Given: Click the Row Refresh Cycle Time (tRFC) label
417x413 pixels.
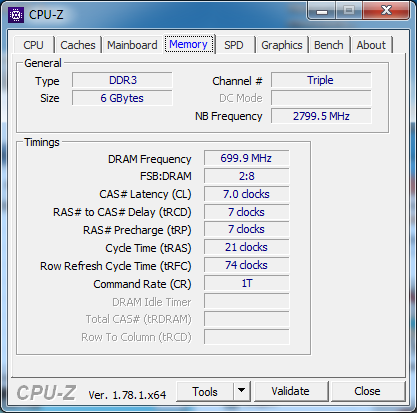Looking at the screenshot, I should (x=116, y=266).
